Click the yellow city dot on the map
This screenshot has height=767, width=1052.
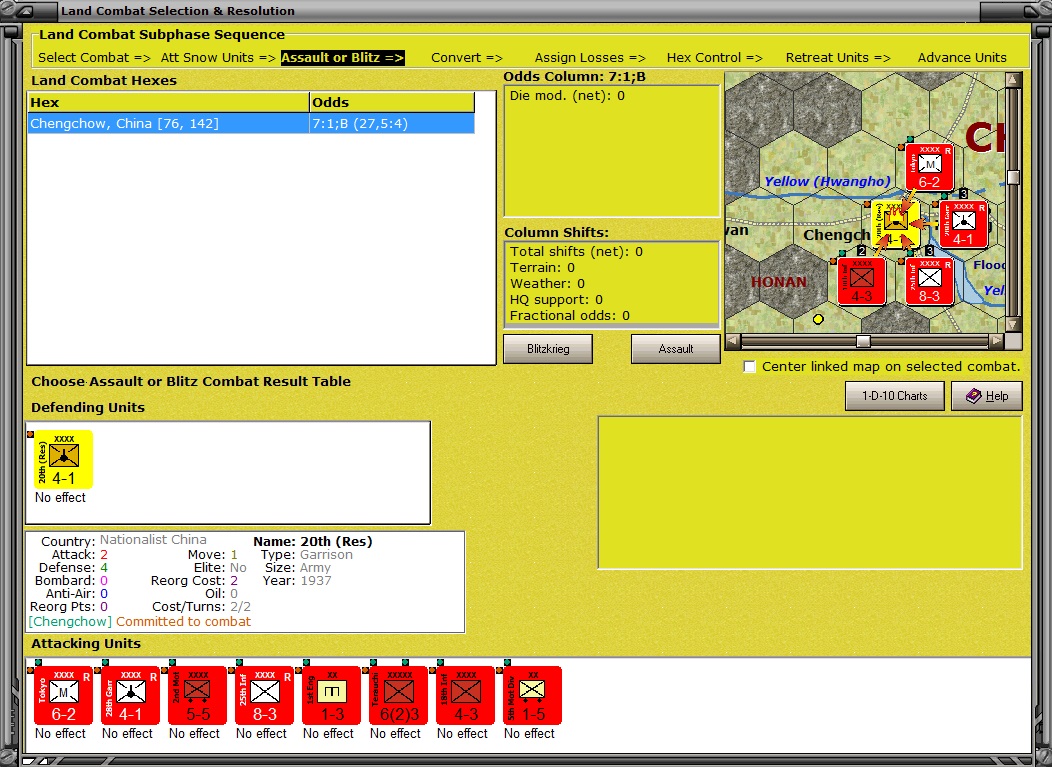click(x=818, y=319)
